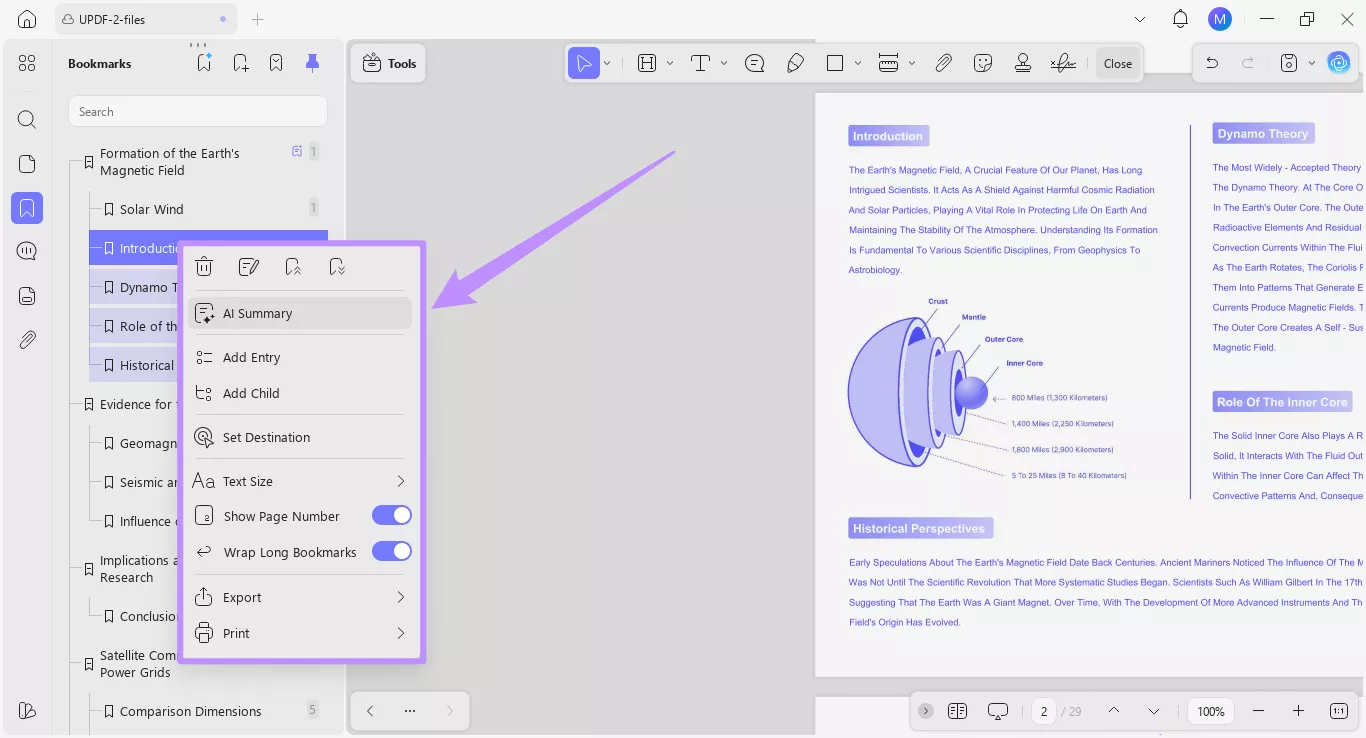Open the signature tool
The image size is (1366, 738).
pyautogui.click(x=1063, y=63)
